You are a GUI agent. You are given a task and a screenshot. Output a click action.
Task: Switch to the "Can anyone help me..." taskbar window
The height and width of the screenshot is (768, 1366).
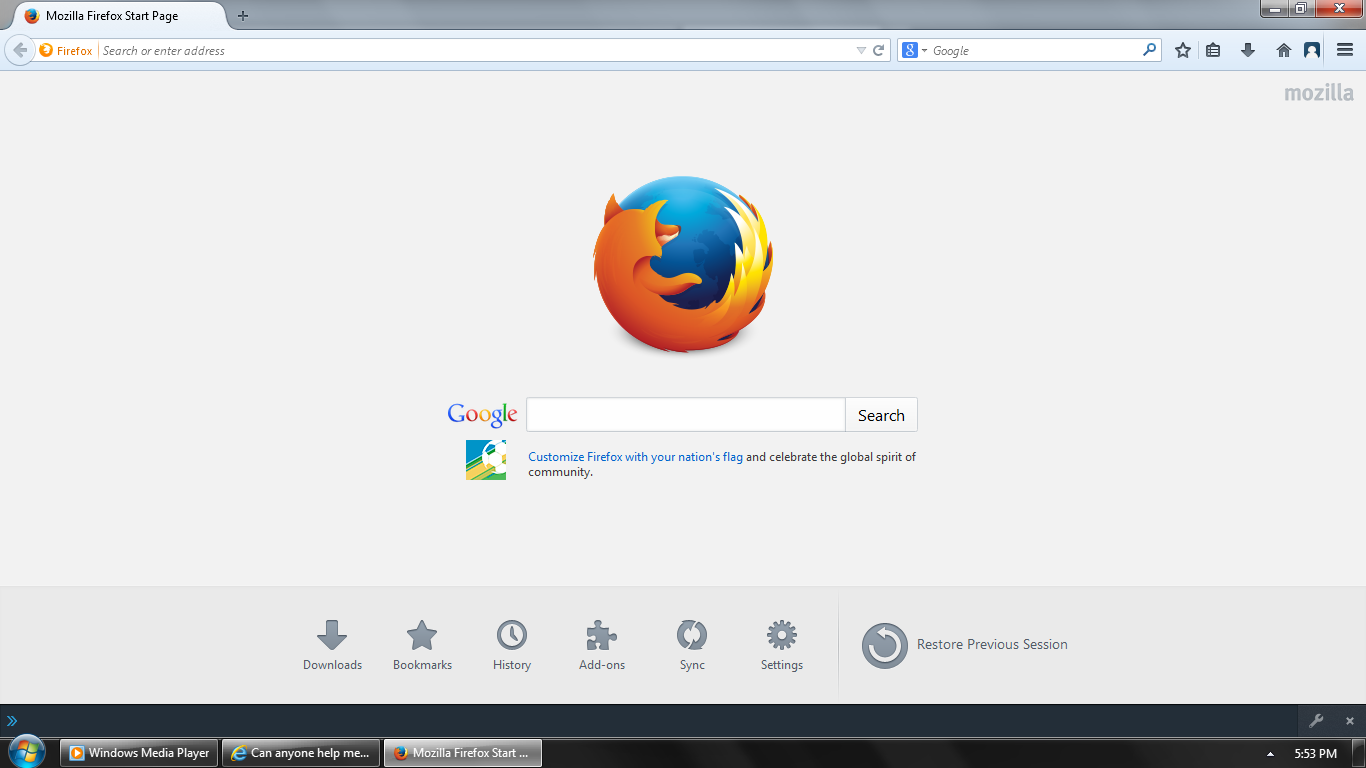tap(301, 753)
